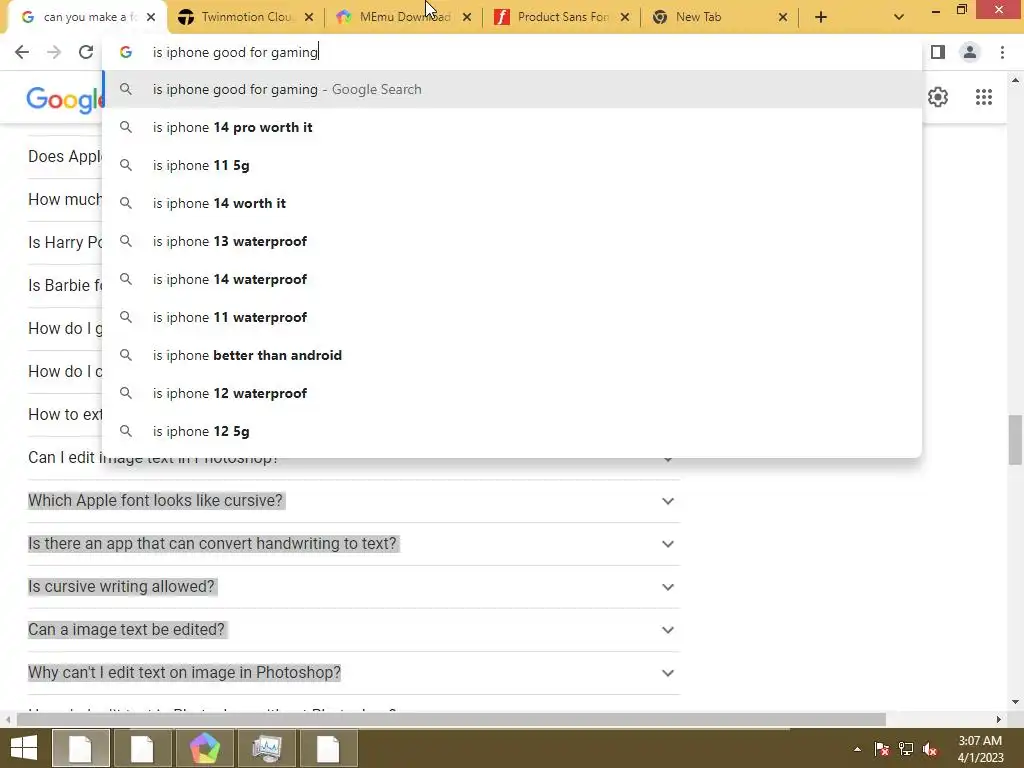The height and width of the screenshot is (768, 1024).
Task: Open the 'How to ext...' question row
Action: 65,415
